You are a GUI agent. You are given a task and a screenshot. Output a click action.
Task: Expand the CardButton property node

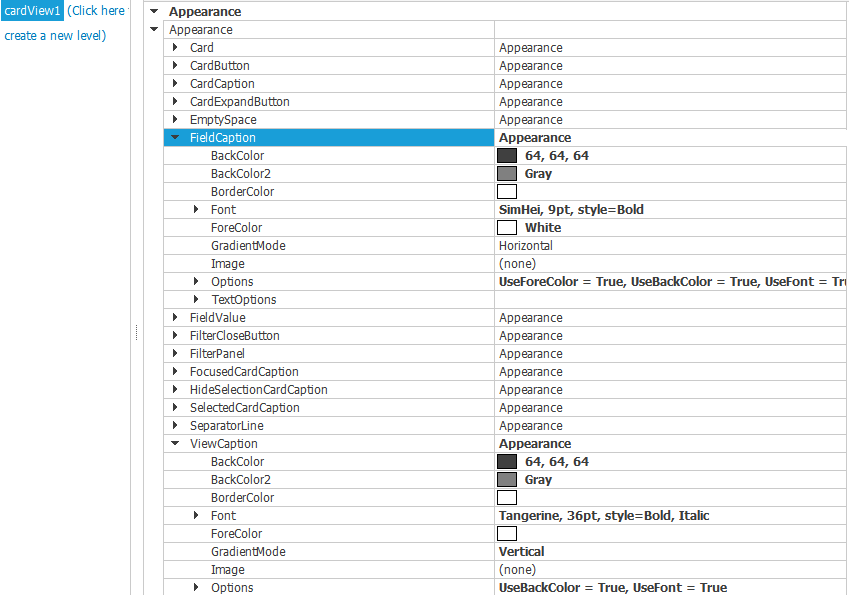(x=175, y=66)
